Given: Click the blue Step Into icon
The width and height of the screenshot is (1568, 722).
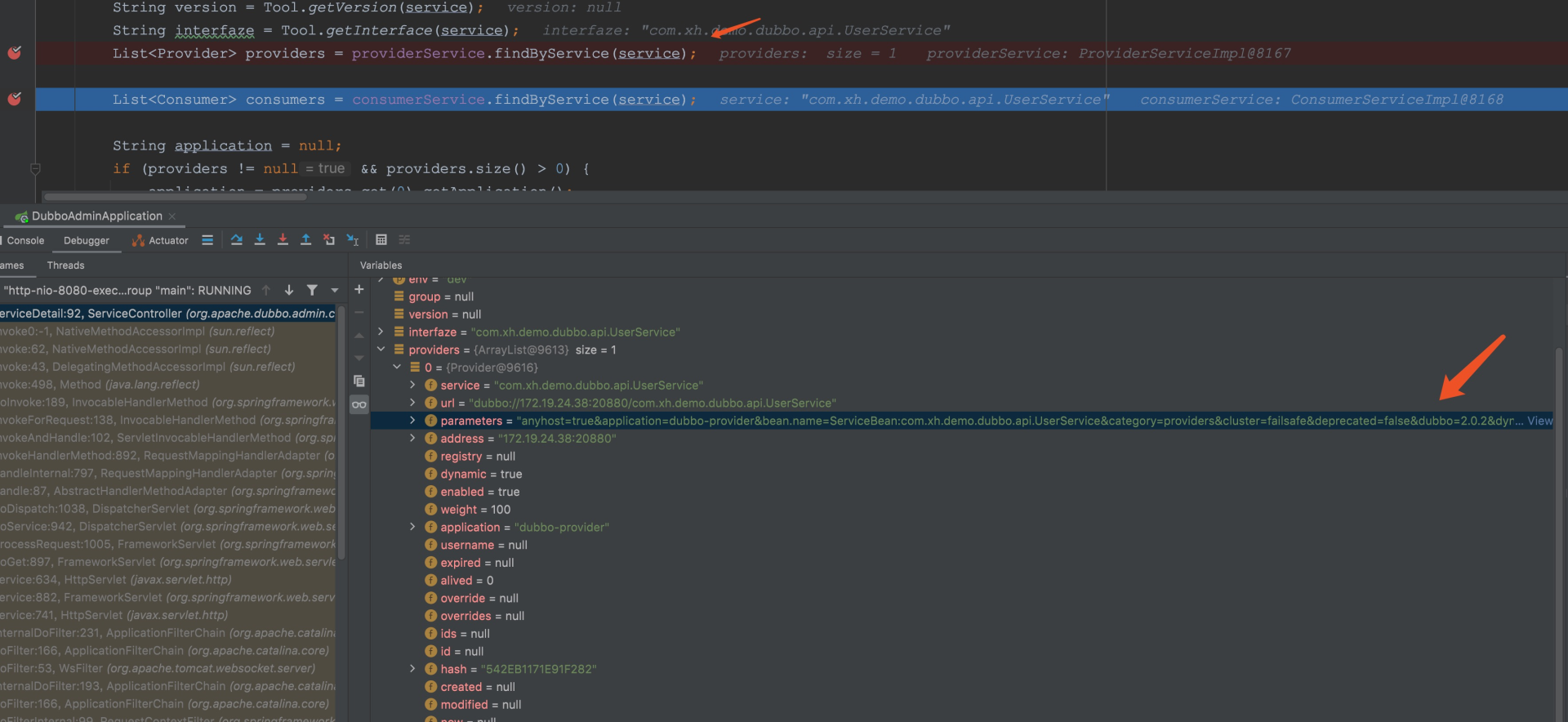Looking at the screenshot, I should click(260, 240).
